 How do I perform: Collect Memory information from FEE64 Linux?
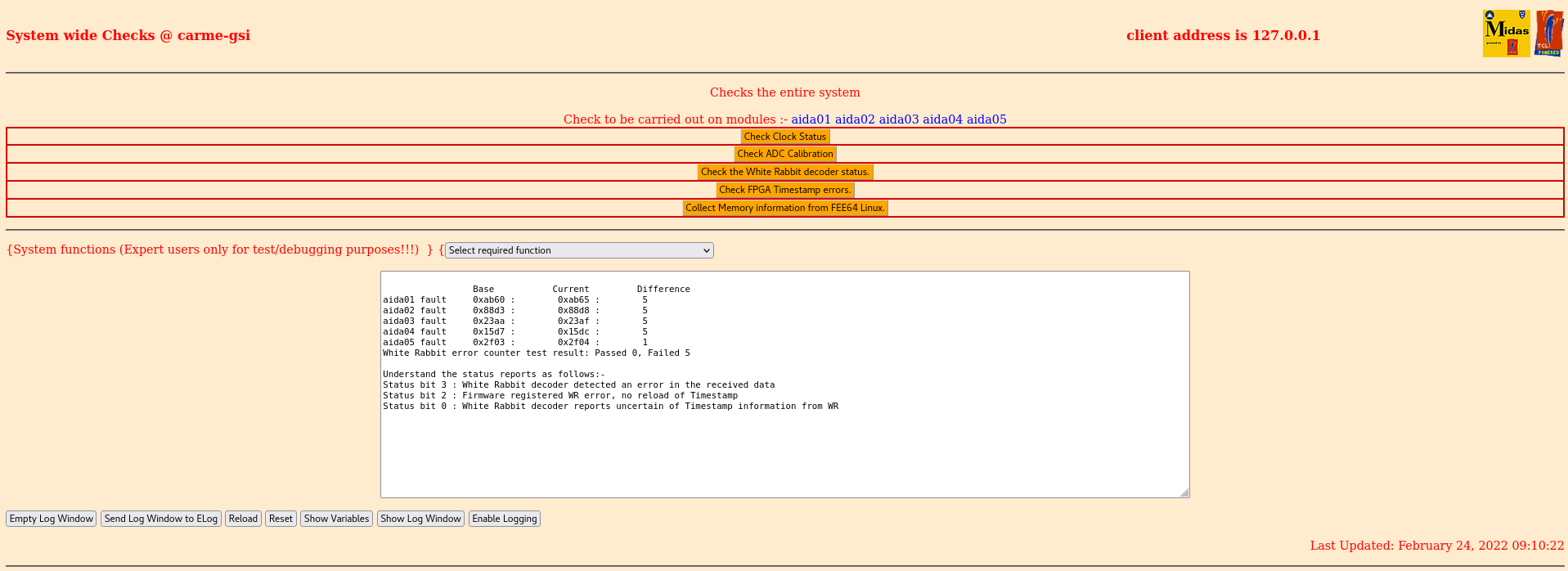784,208
